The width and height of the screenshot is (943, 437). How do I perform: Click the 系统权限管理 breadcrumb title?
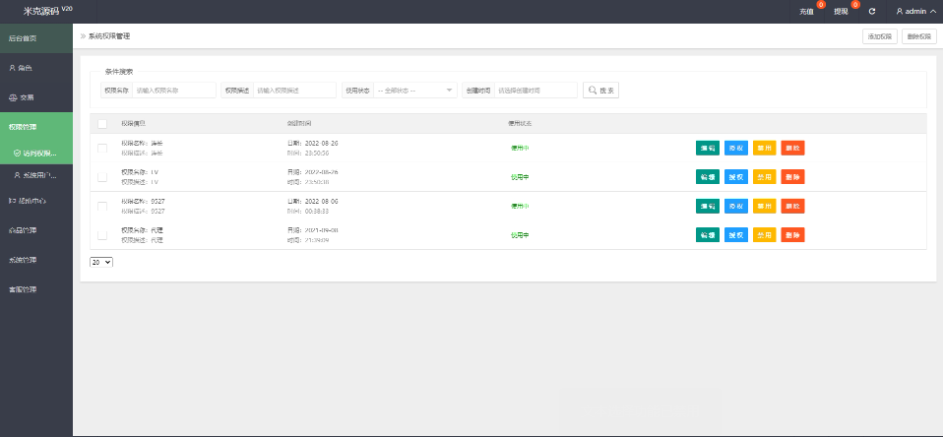coord(109,36)
